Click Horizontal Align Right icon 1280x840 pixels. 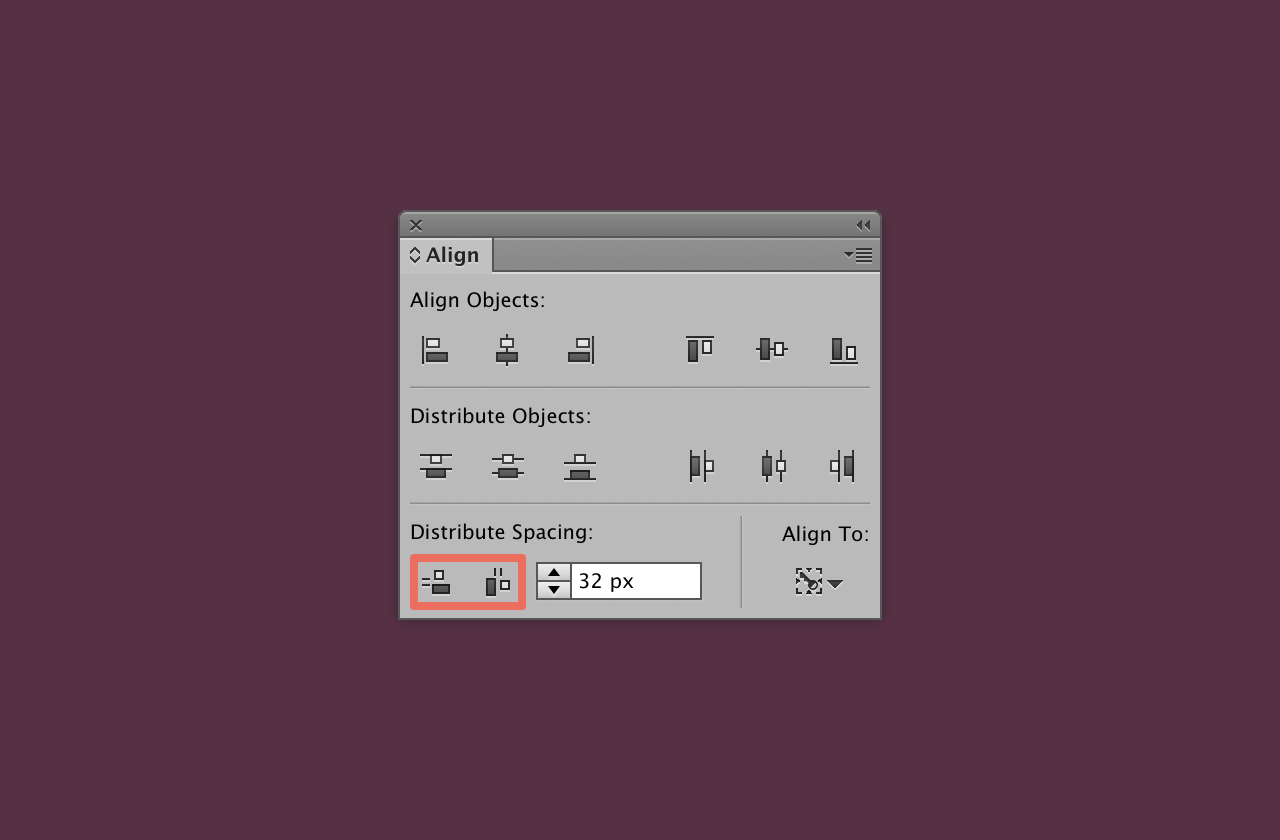pyautogui.click(x=581, y=350)
